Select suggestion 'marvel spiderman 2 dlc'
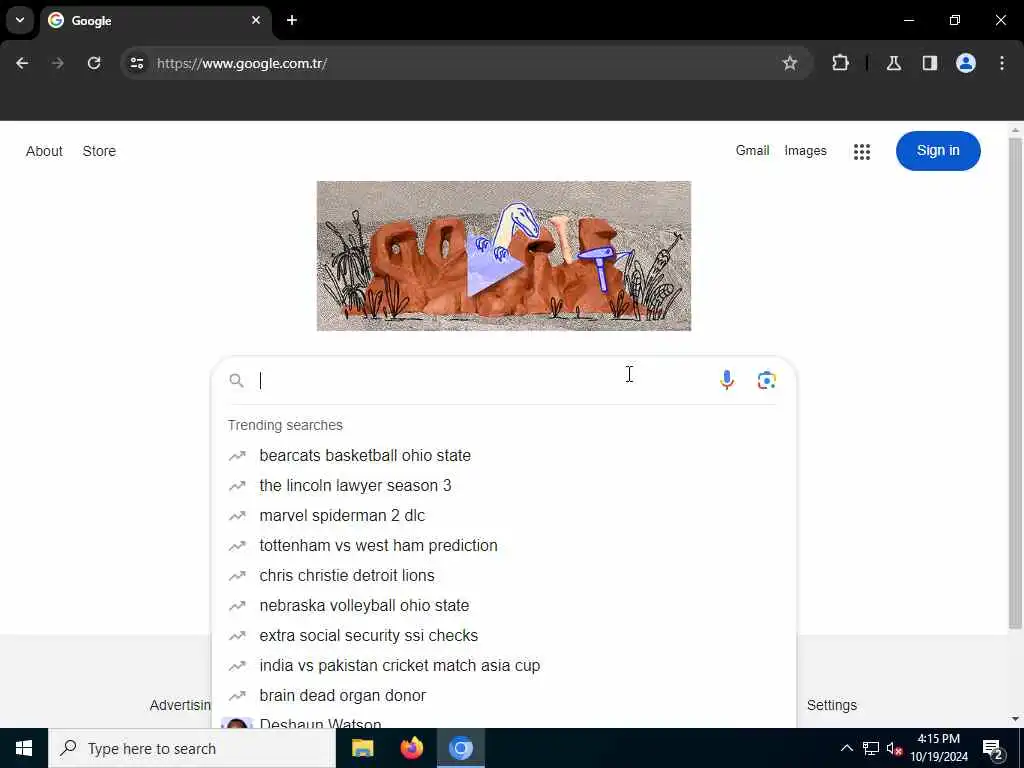This screenshot has width=1024, height=768. [504, 515]
